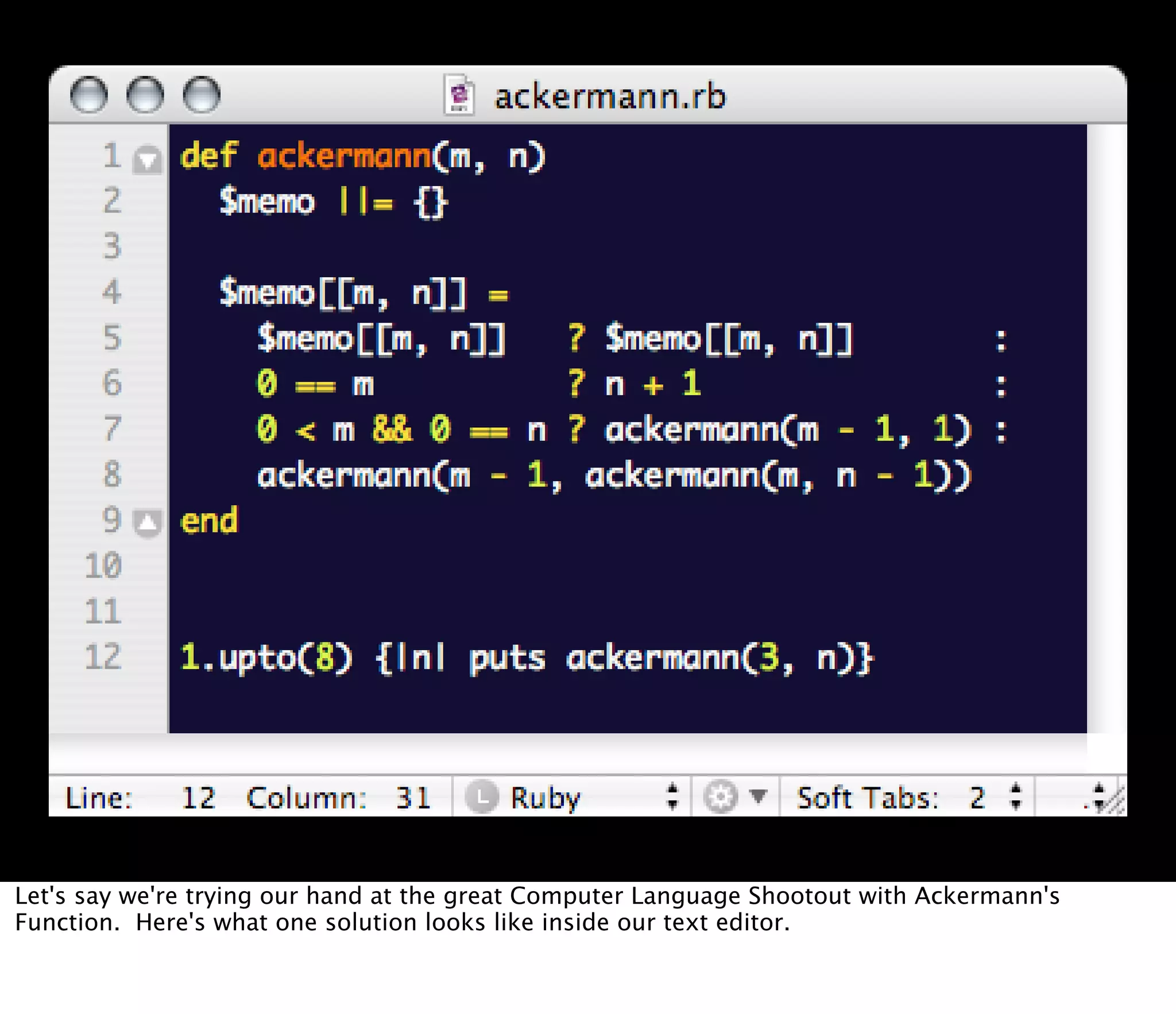The image size is (1176, 1014).
Task: Click the minimize window button
Action: coord(145,94)
